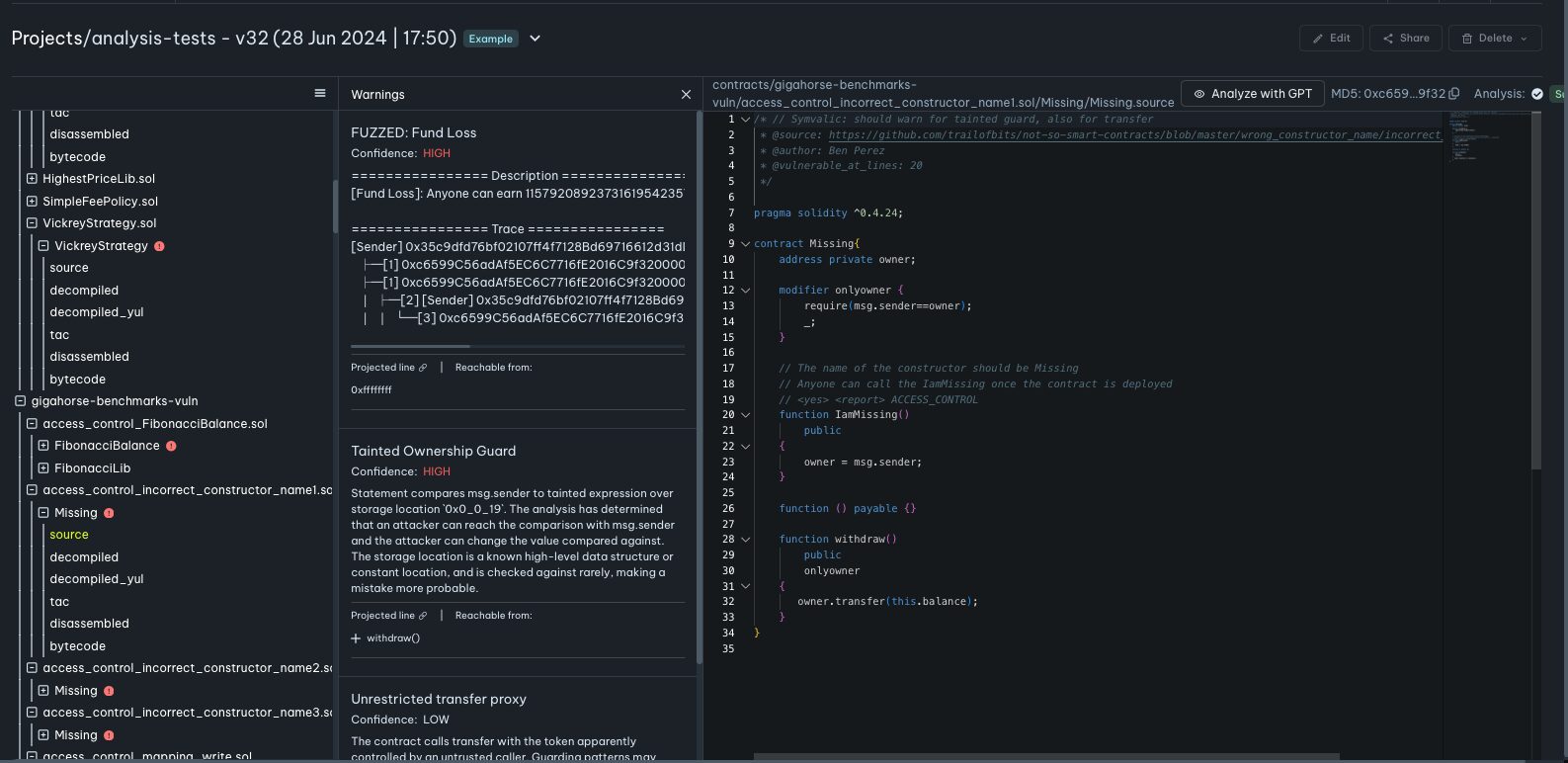Select the highlighted source item under Missing
1568x763 pixels.
pyautogui.click(x=69, y=535)
